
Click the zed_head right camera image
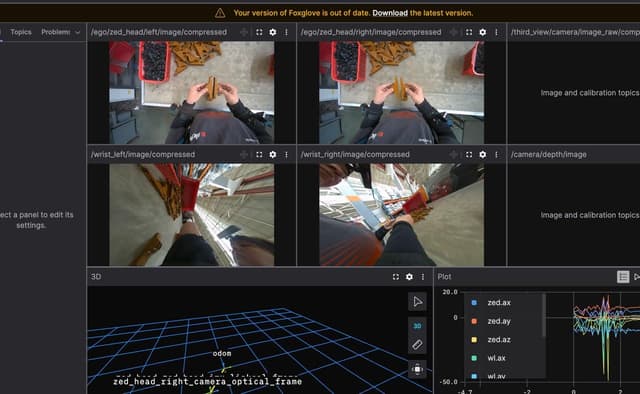coord(401,92)
